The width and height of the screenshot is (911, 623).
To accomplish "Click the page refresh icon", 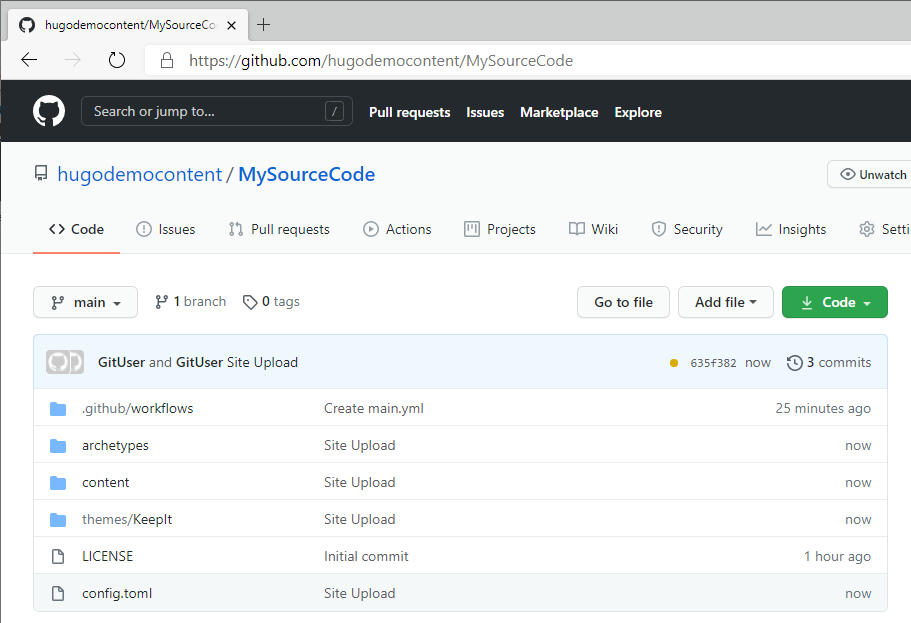I will coord(116,59).
